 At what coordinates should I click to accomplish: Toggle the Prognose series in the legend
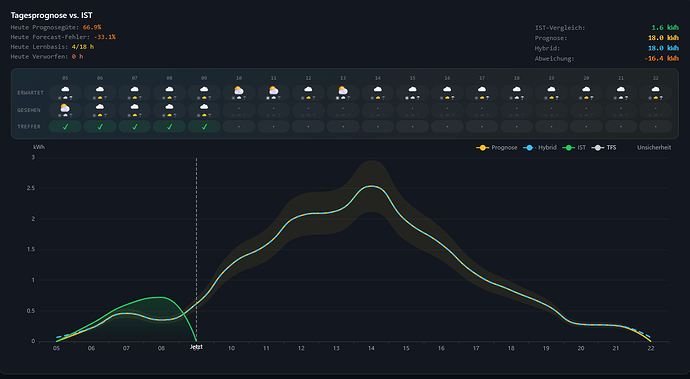click(x=497, y=147)
